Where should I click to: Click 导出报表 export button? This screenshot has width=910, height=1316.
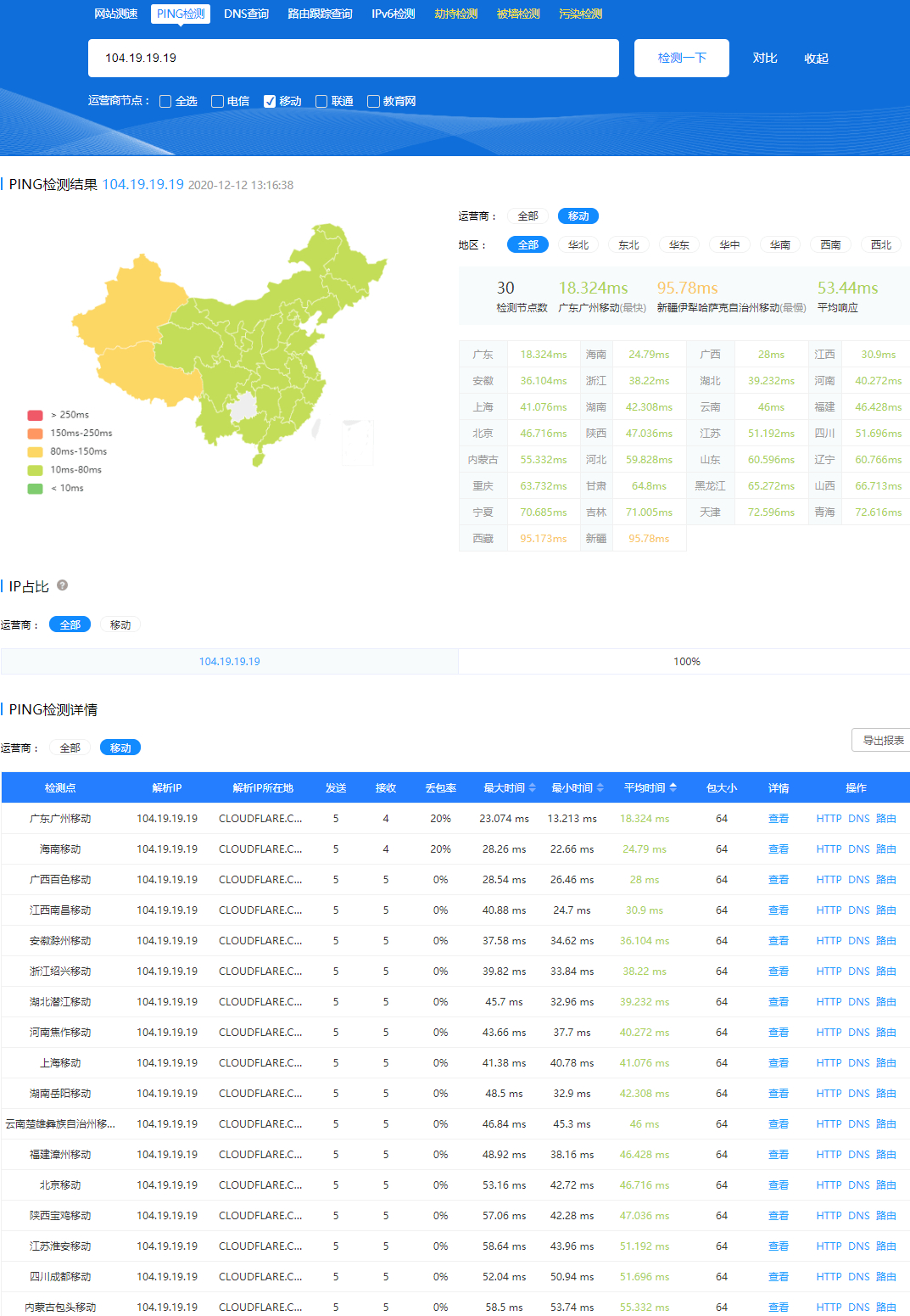point(882,740)
